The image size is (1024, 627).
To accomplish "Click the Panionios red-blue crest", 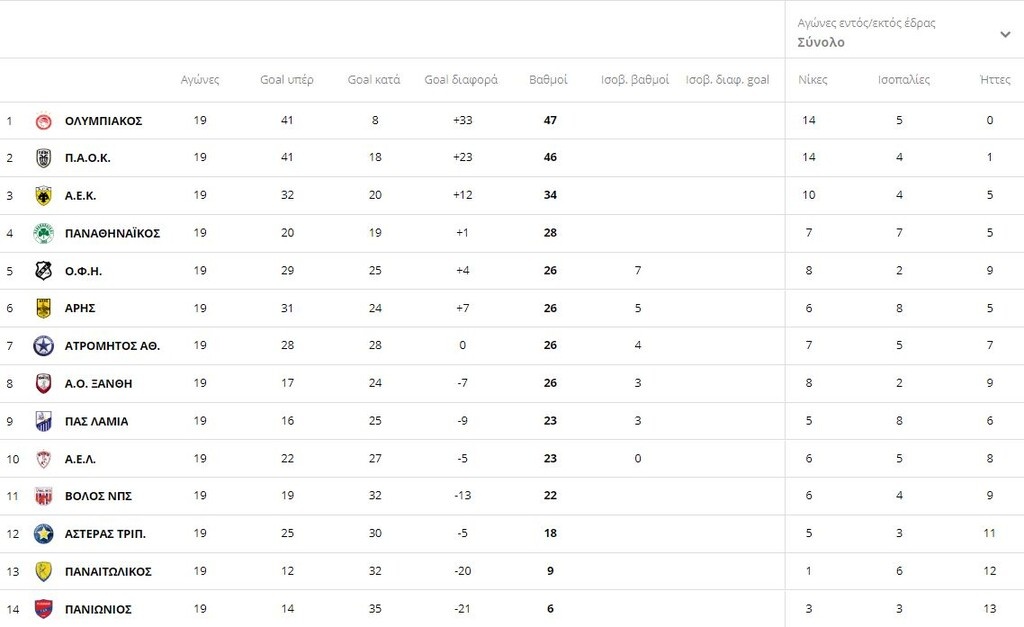I will click(44, 609).
